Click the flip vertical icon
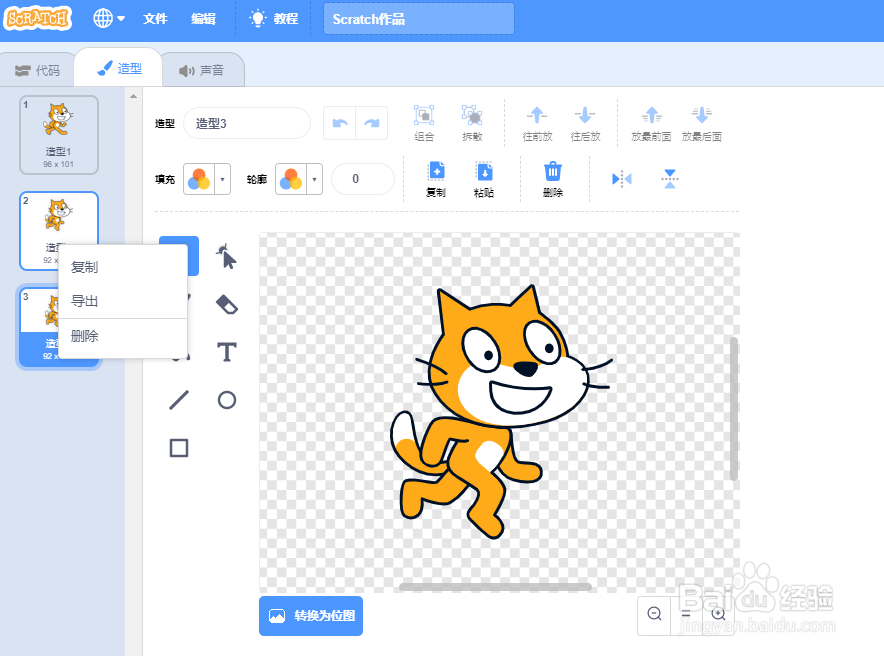This screenshot has height=656, width=884. coord(670,179)
